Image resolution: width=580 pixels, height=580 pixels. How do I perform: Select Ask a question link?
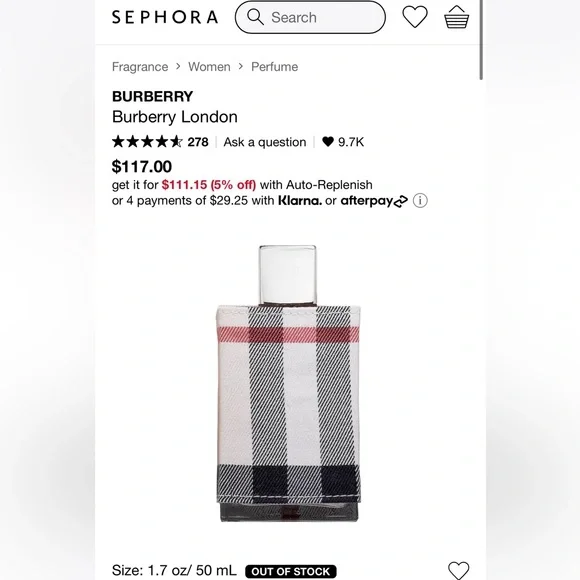coord(264,142)
